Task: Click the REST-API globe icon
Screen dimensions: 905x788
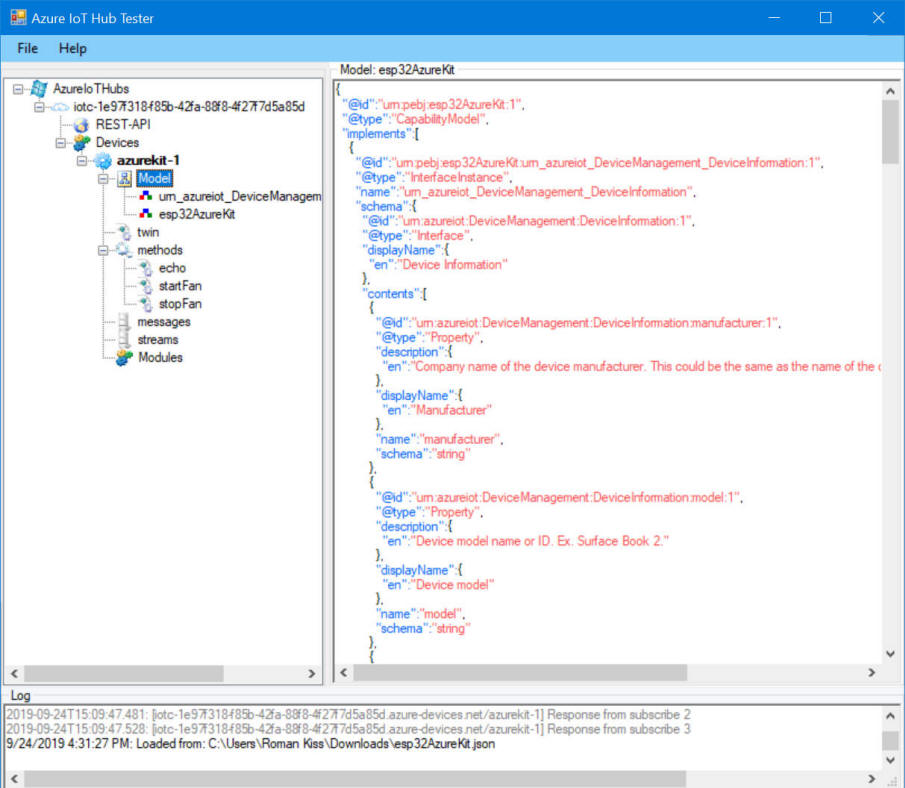Action: [x=81, y=125]
